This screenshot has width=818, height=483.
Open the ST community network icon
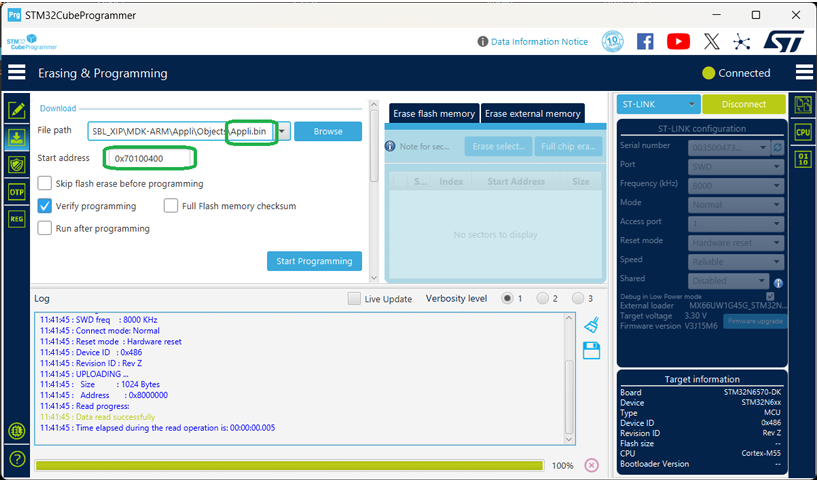coord(741,42)
